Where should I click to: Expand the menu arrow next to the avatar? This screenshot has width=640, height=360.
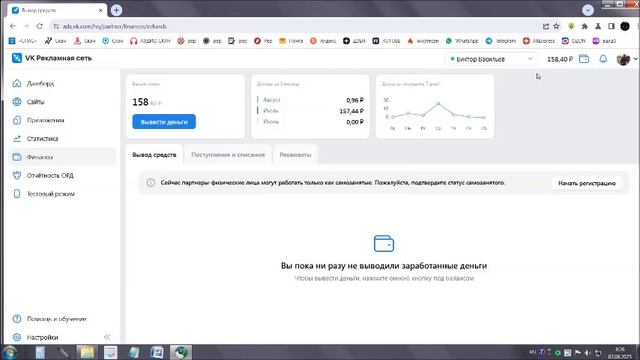636,59
